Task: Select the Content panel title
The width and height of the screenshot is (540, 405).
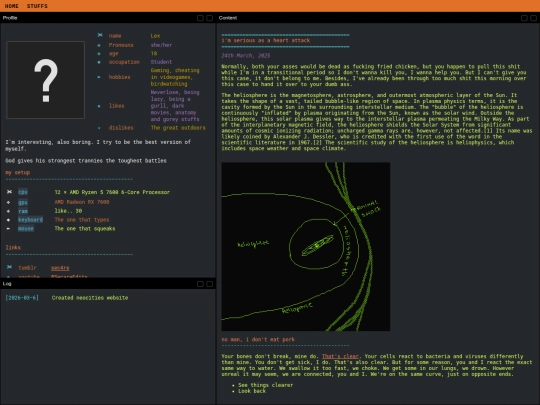Action: [x=228, y=18]
